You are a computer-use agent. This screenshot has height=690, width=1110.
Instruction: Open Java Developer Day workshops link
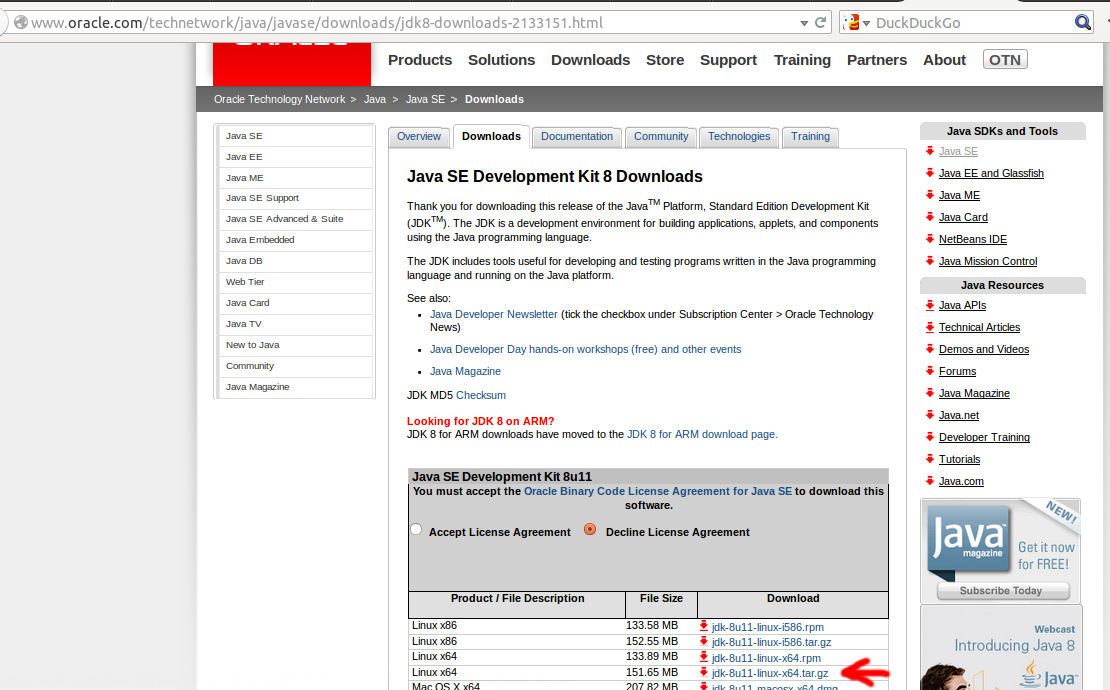click(585, 350)
